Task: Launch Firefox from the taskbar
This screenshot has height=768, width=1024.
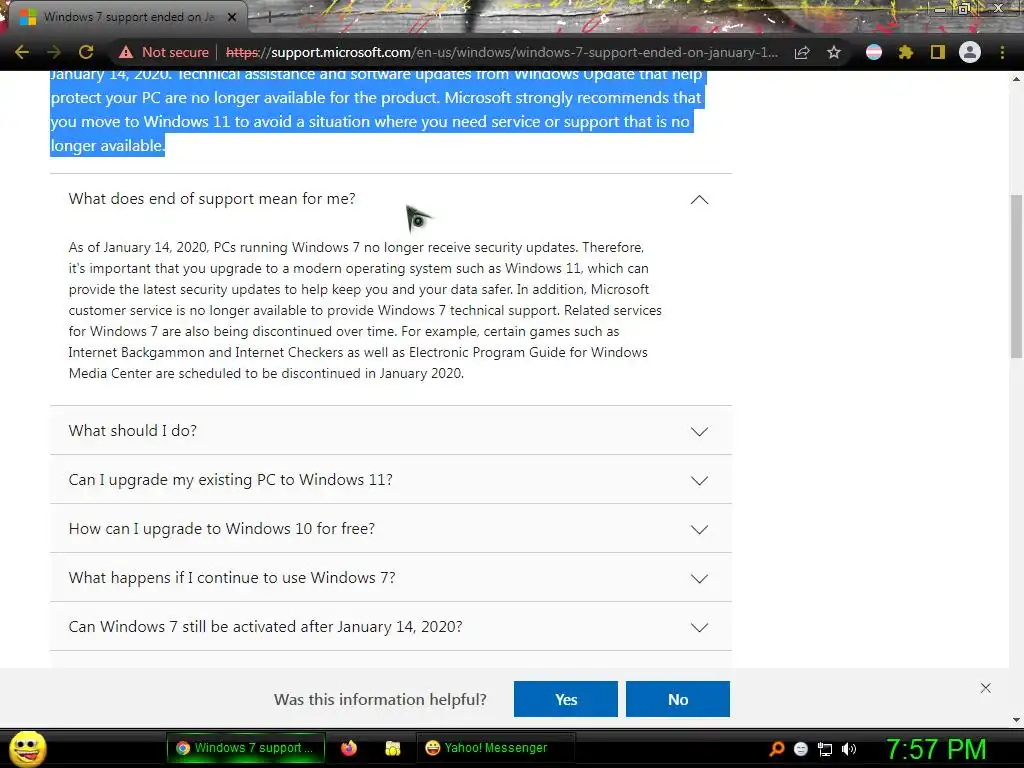Action: click(x=349, y=748)
